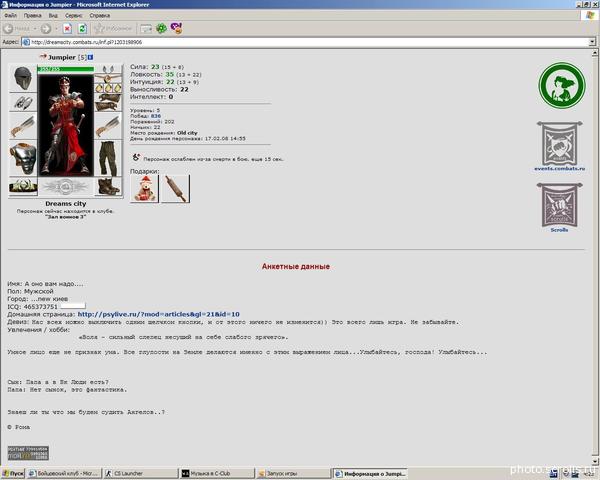The width and height of the screenshot is (600, 480).
Task: Select the earrings equipment slot
Action: [109, 69]
